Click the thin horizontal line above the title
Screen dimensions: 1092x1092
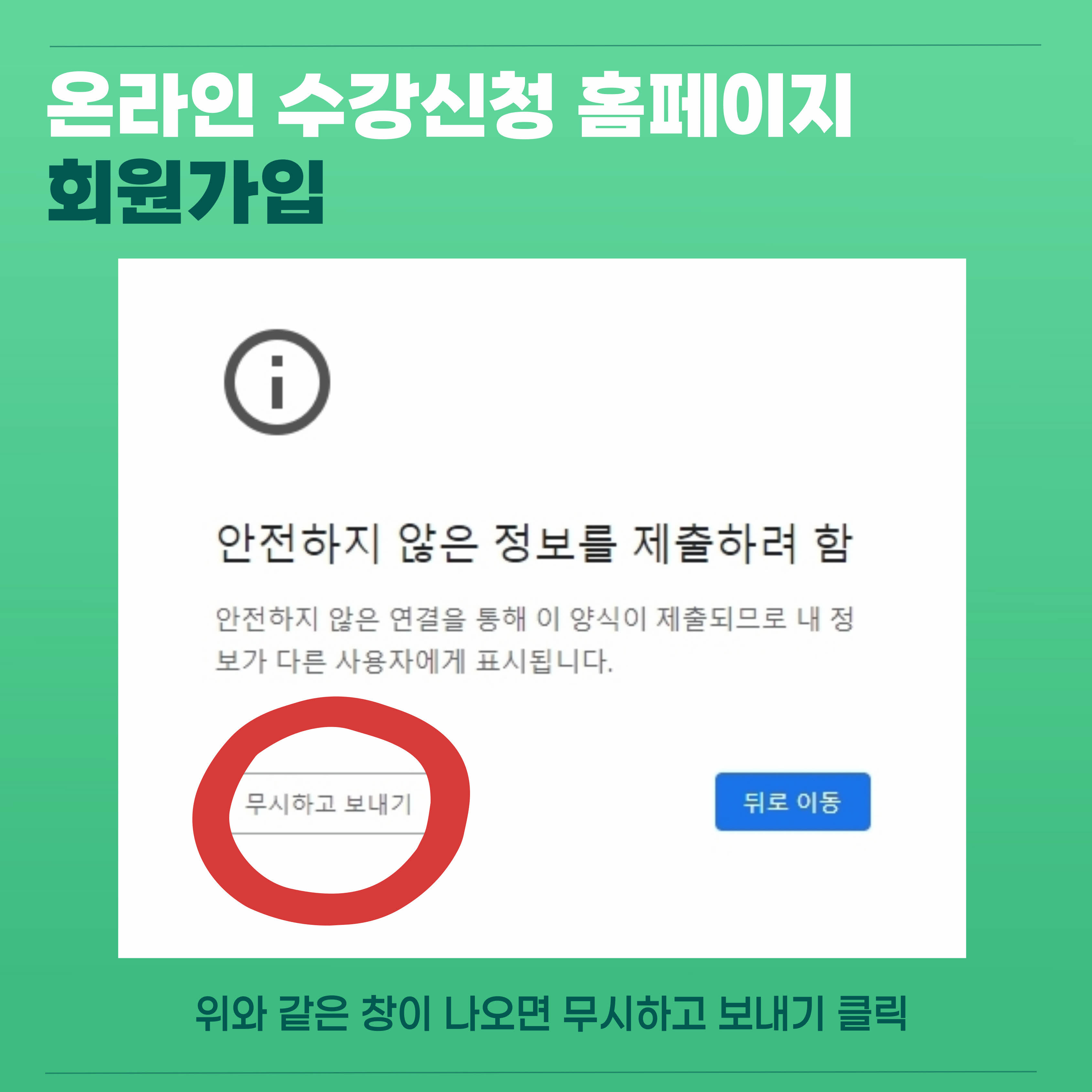click(x=545, y=45)
